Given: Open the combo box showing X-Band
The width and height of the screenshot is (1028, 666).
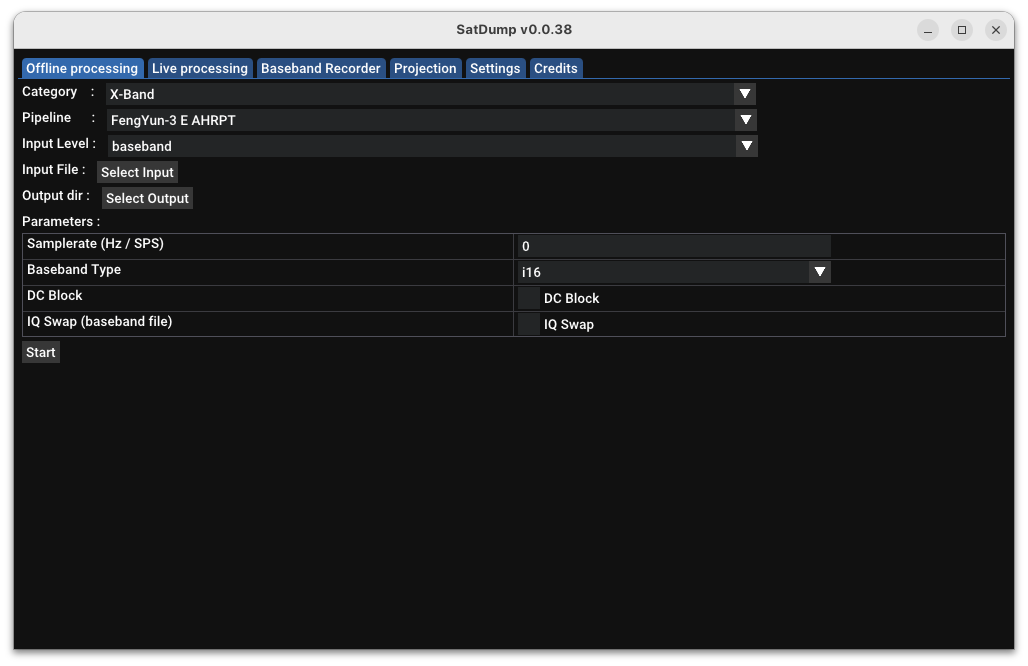Looking at the screenshot, I should click(420, 94).
